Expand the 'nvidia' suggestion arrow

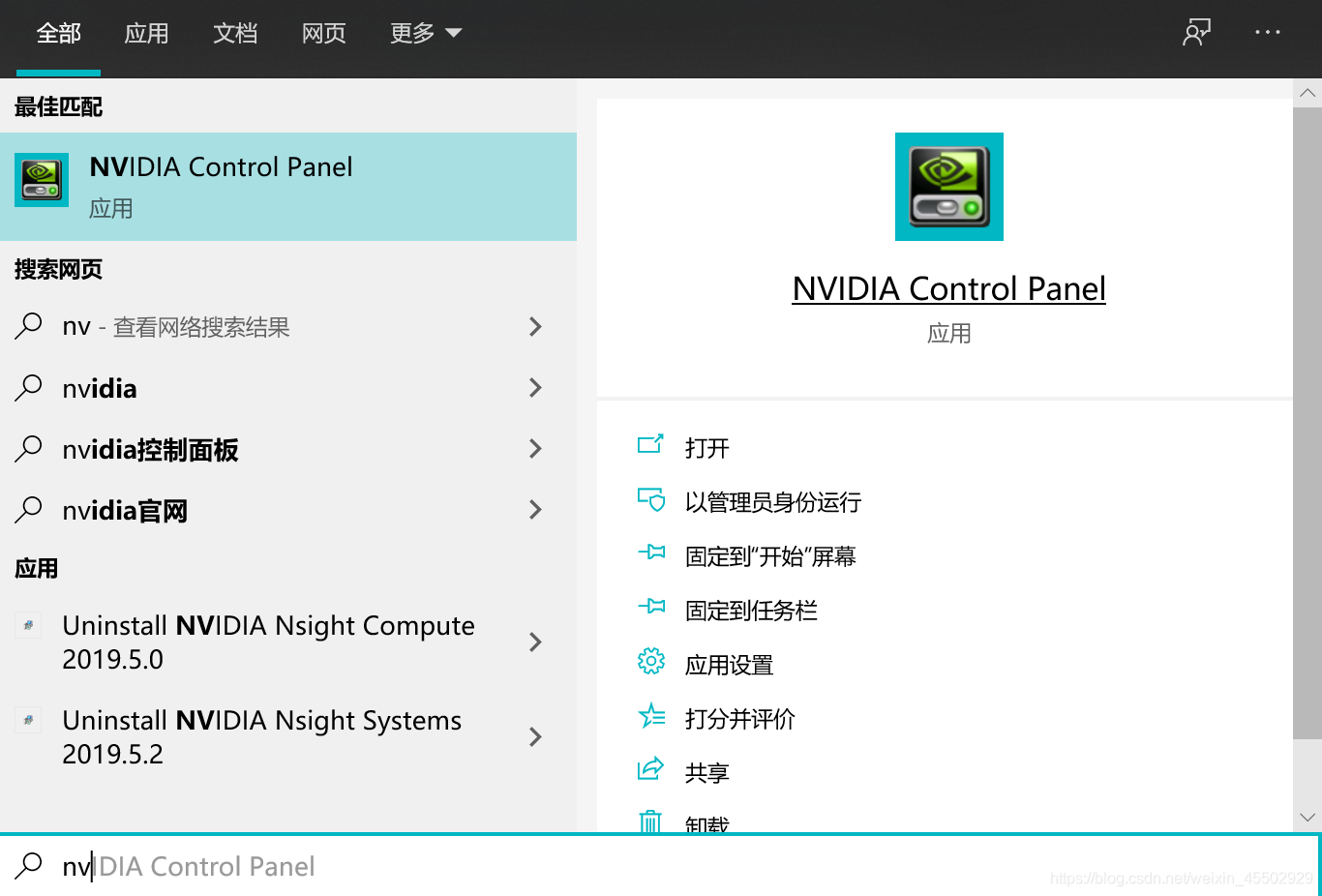click(535, 388)
